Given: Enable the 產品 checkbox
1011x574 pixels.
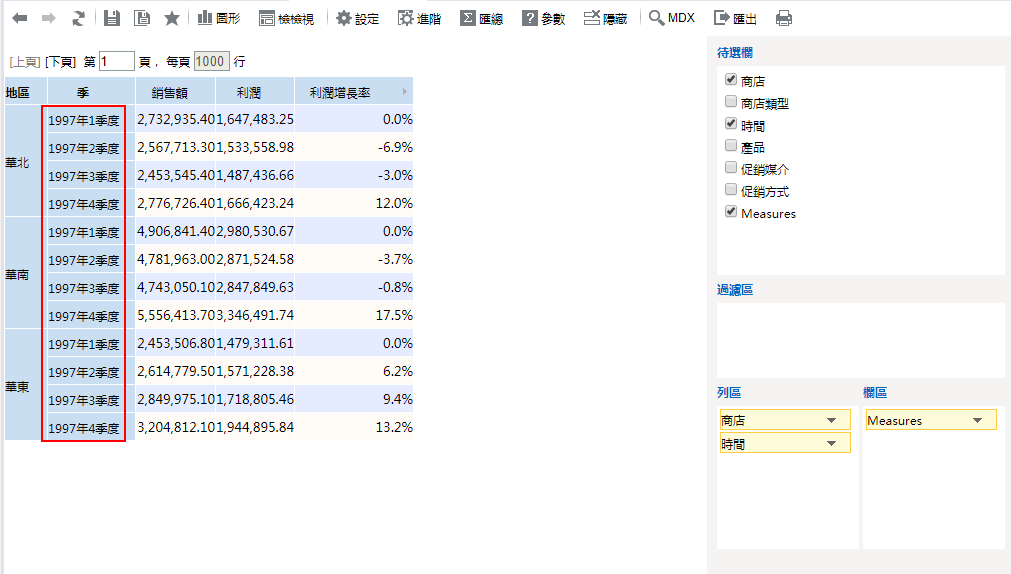Looking at the screenshot, I should coord(731,146).
